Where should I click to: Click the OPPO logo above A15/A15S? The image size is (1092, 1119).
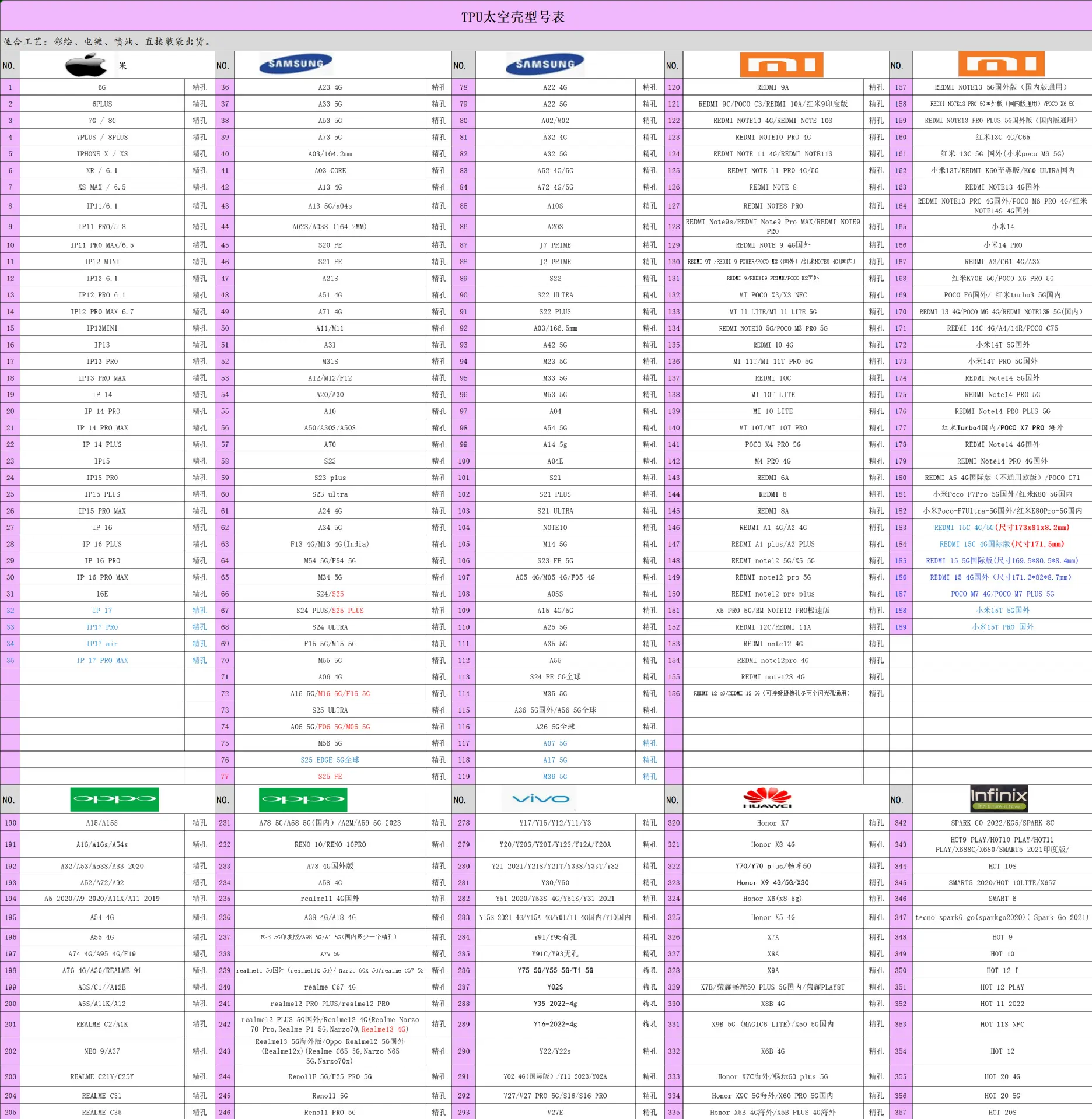[x=114, y=799]
